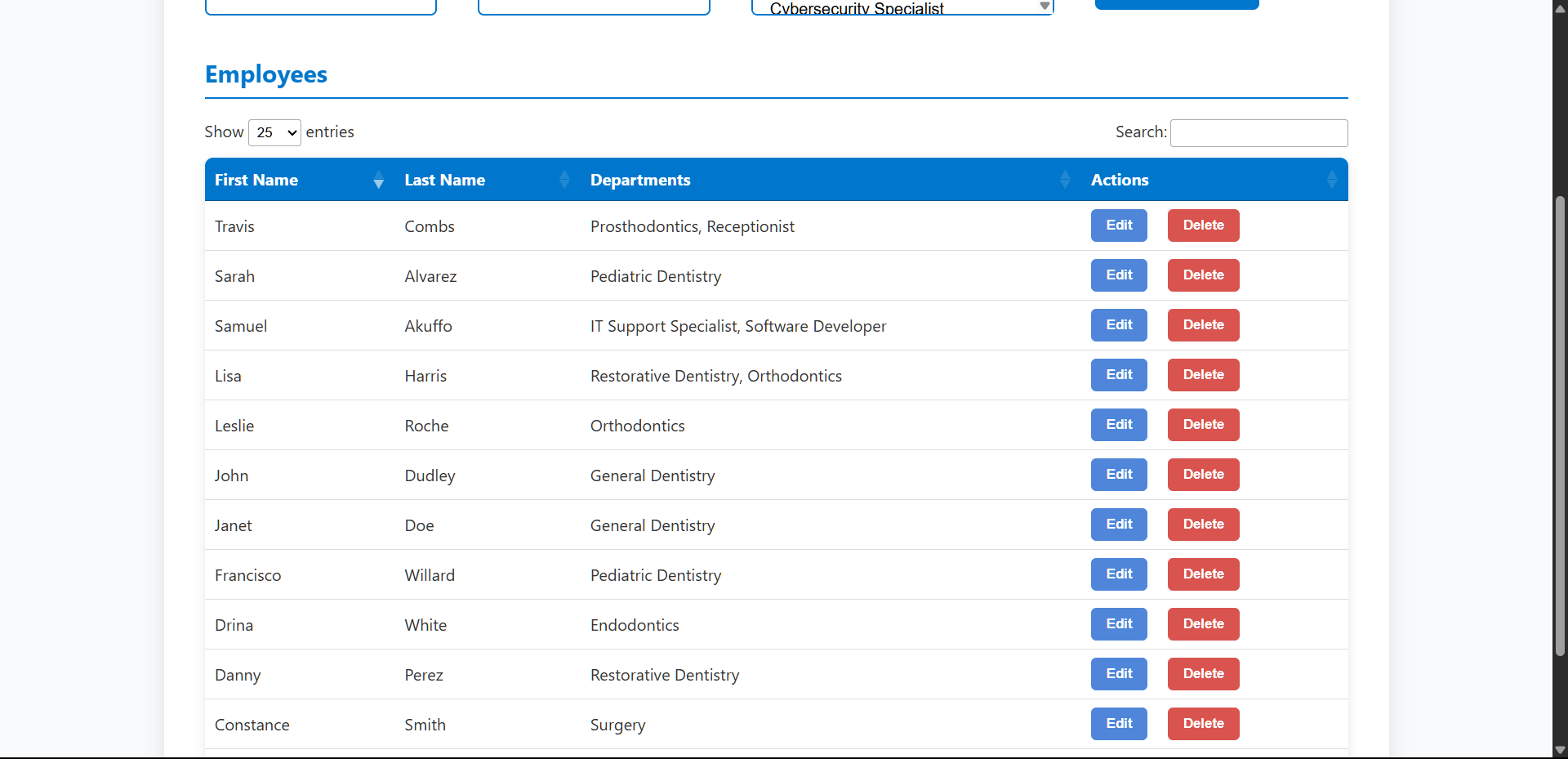
Task: Edit Sarah Alvarez record
Action: pos(1119,275)
